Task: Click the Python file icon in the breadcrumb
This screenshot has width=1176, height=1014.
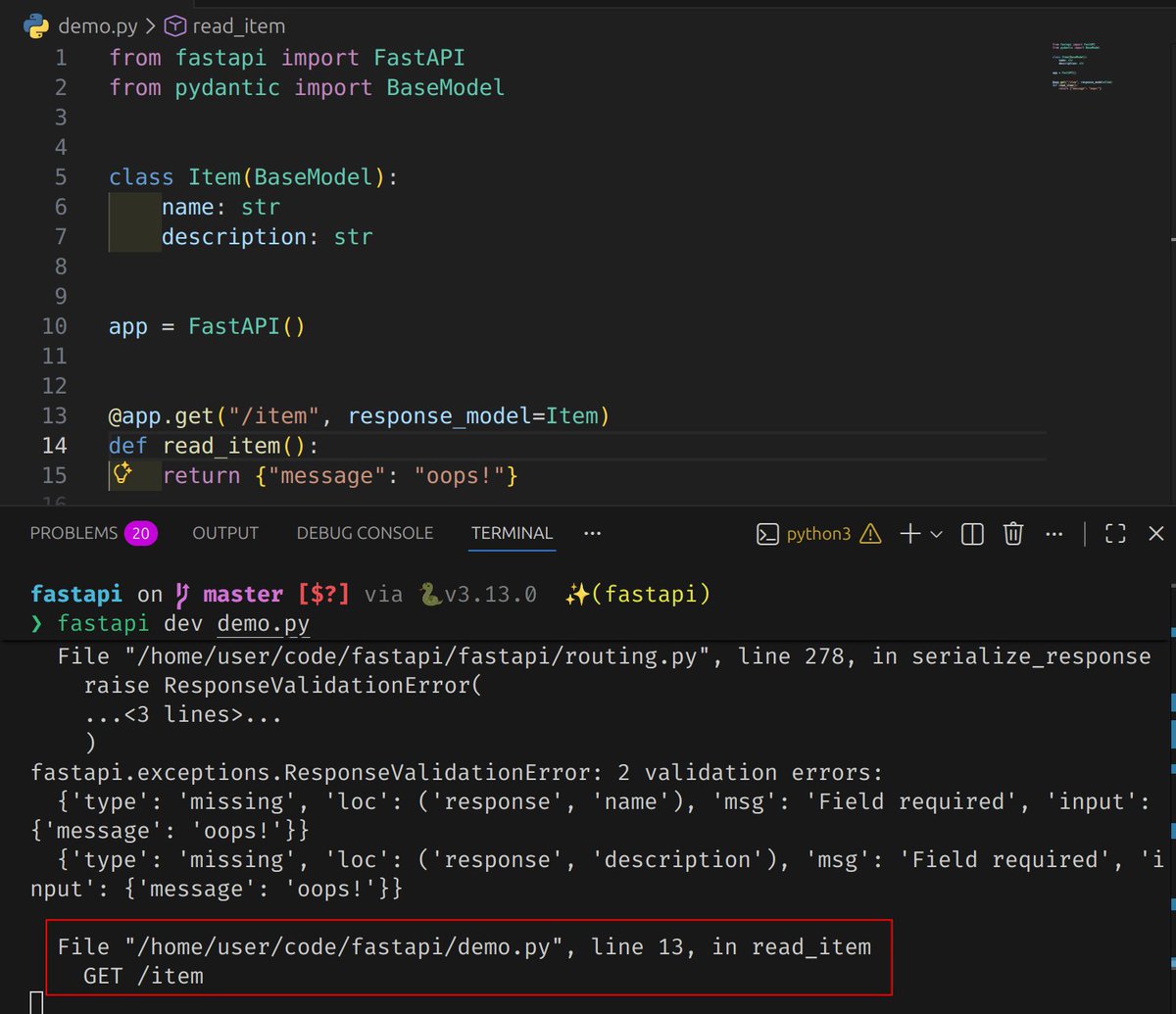Action: coord(38,25)
